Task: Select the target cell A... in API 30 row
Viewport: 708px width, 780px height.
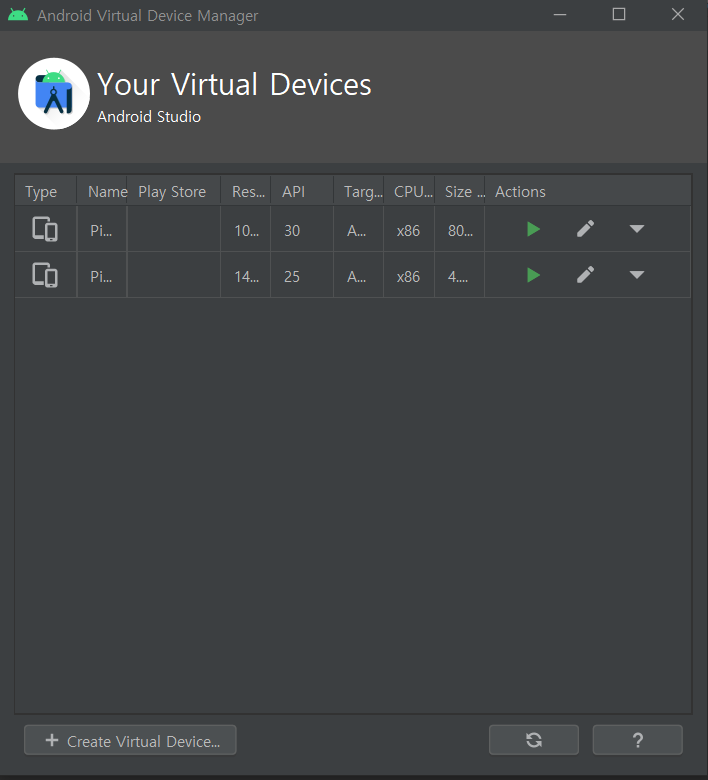Action: click(x=359, y=230)
